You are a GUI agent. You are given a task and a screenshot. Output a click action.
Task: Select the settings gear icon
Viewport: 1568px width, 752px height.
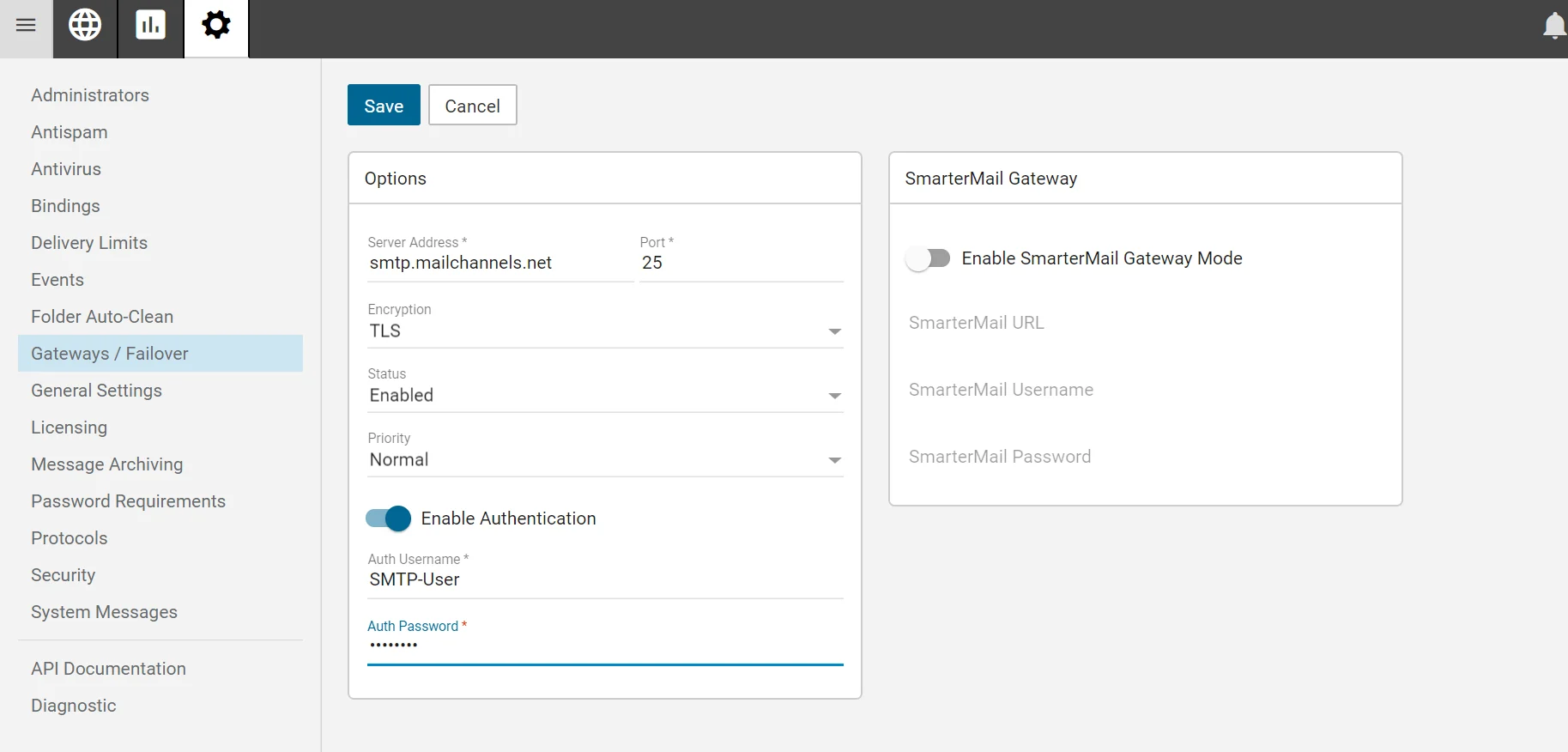(x=216, y=25)
